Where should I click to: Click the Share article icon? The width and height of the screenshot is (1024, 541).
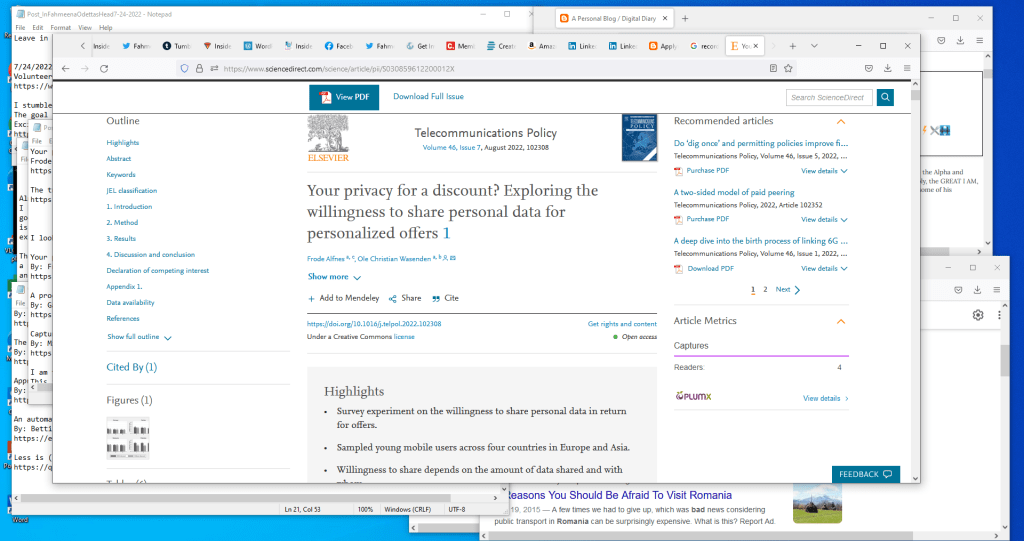coord(394,298)
